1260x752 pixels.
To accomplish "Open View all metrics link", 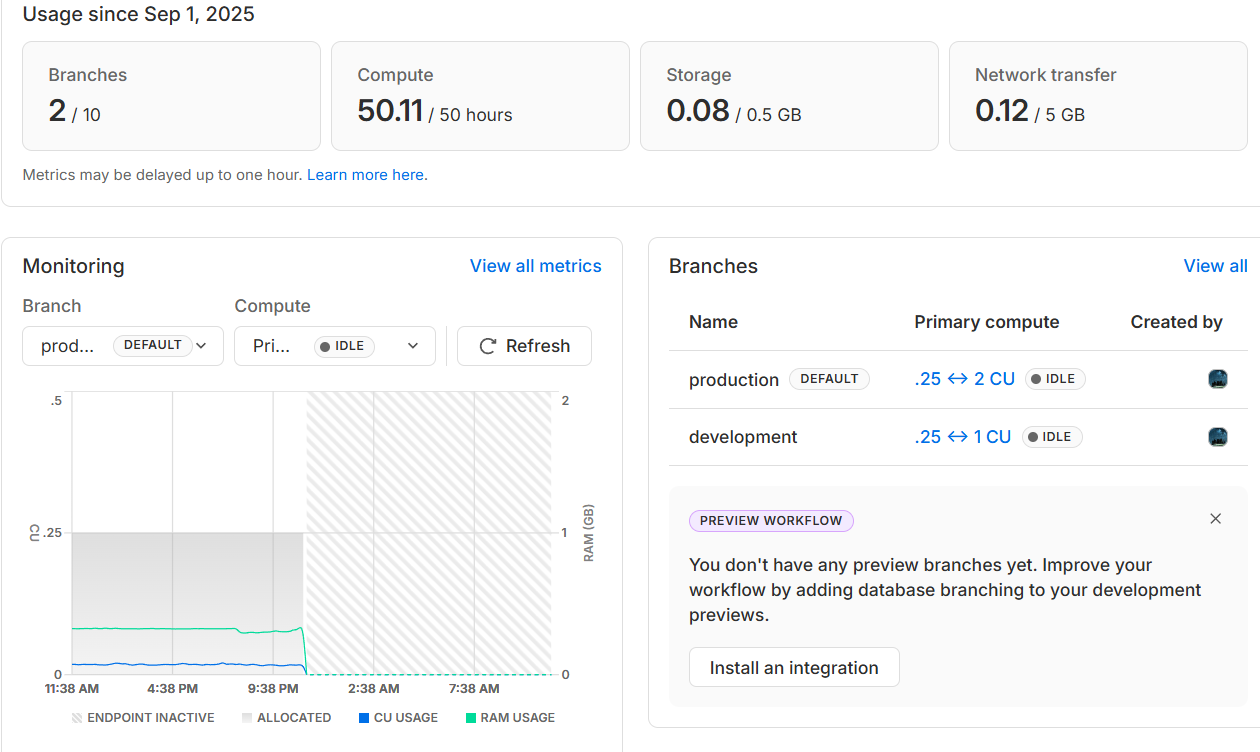I will pos(536,266).
